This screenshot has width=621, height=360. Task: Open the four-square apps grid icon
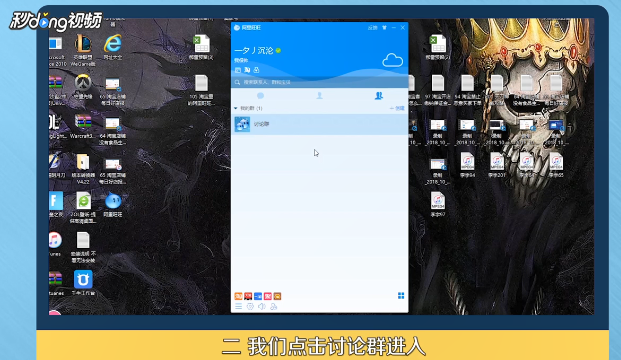pos(401,296)
